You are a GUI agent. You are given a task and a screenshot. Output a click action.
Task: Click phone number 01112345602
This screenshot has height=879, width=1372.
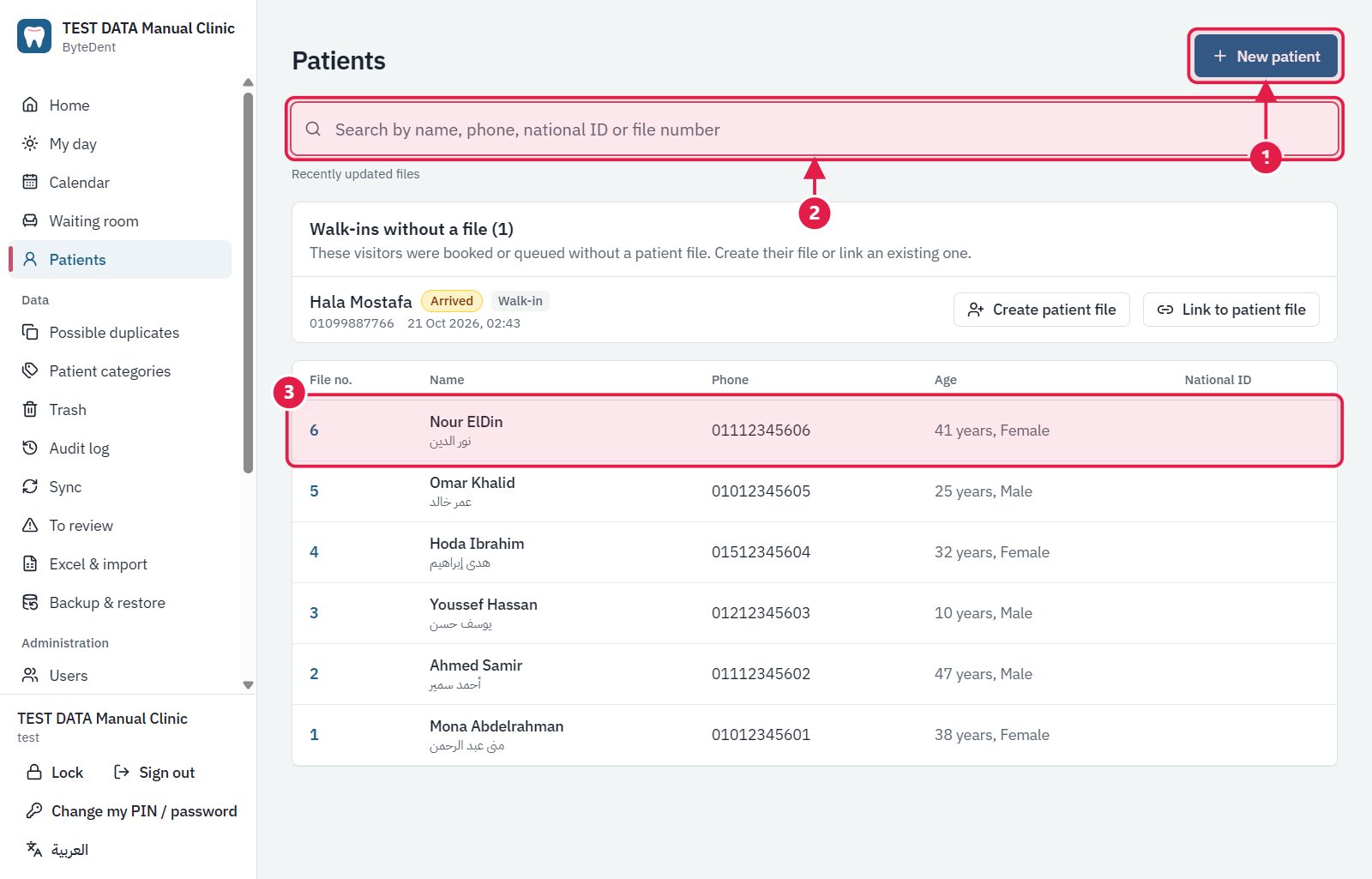click(x=761, y=674)
